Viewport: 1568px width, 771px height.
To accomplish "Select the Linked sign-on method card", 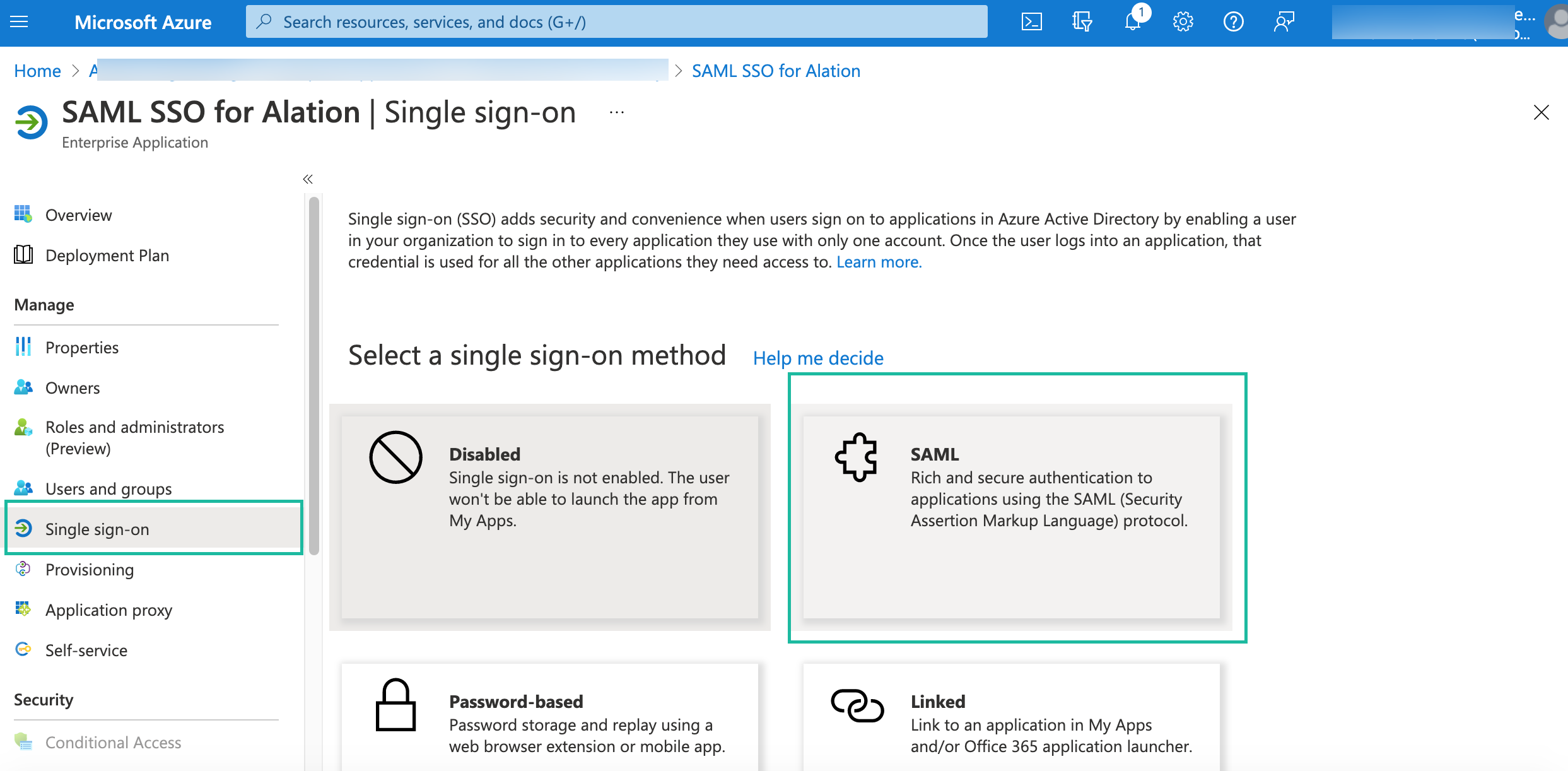I will [x=1011, y=717].
